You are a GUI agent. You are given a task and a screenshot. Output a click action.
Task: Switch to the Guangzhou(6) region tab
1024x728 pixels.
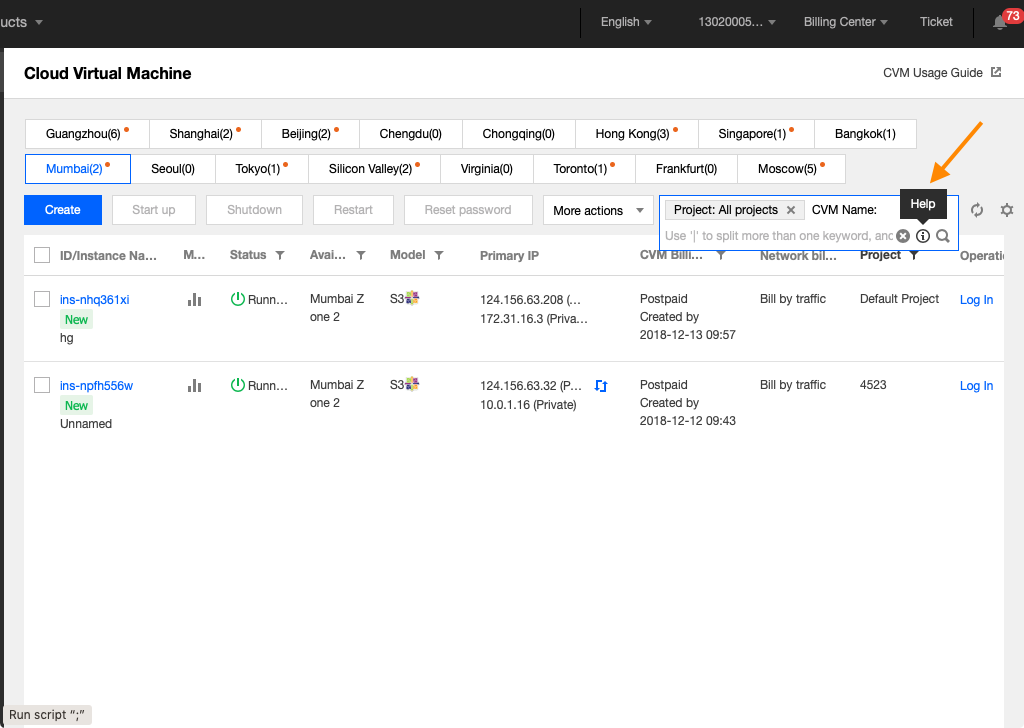88,134
